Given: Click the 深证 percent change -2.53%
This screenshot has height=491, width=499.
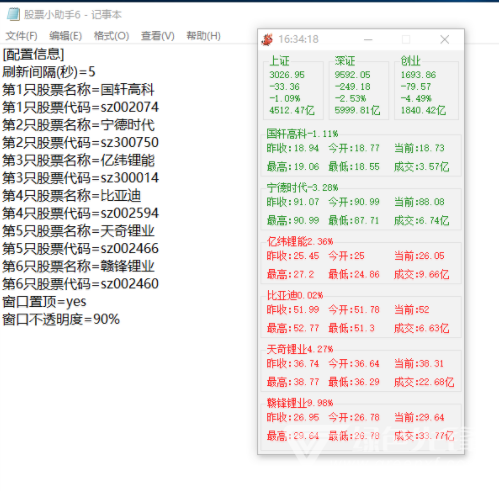Looking at the screenshot, I should tap(350, 99).
